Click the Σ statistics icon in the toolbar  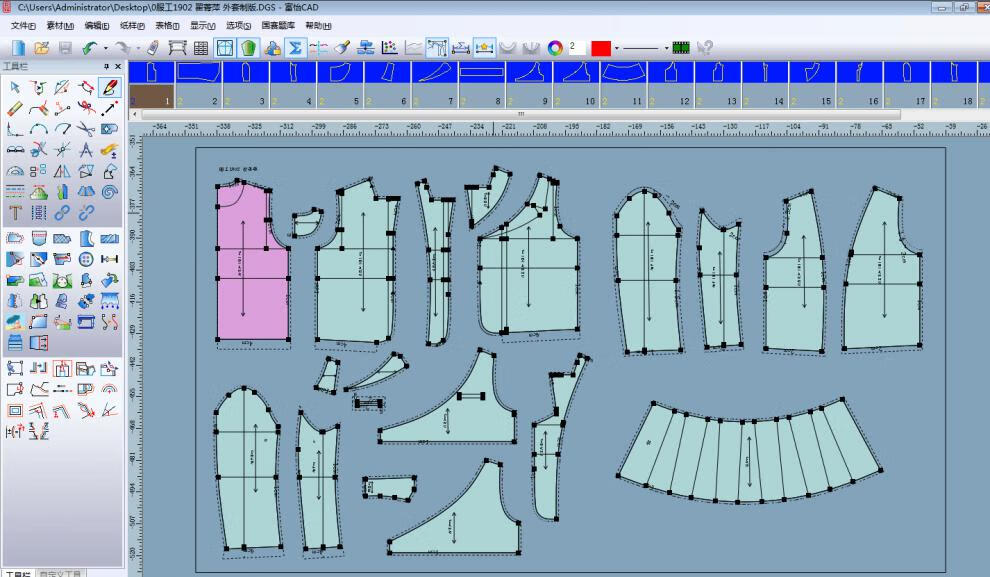(x=296, y=47)
